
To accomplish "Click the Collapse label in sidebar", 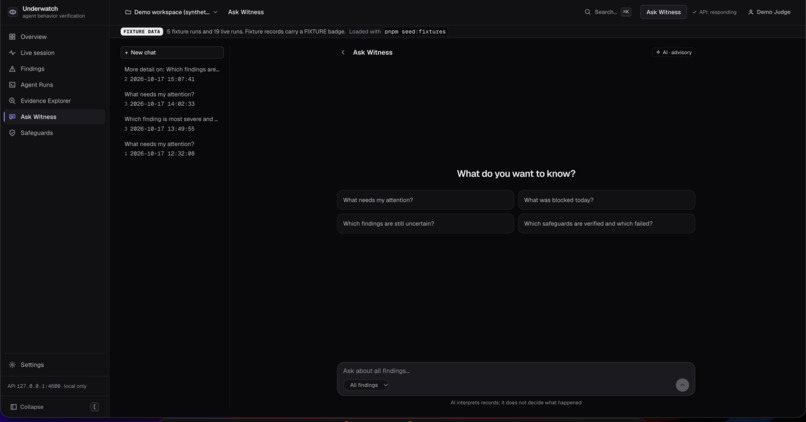I will 32,407.
